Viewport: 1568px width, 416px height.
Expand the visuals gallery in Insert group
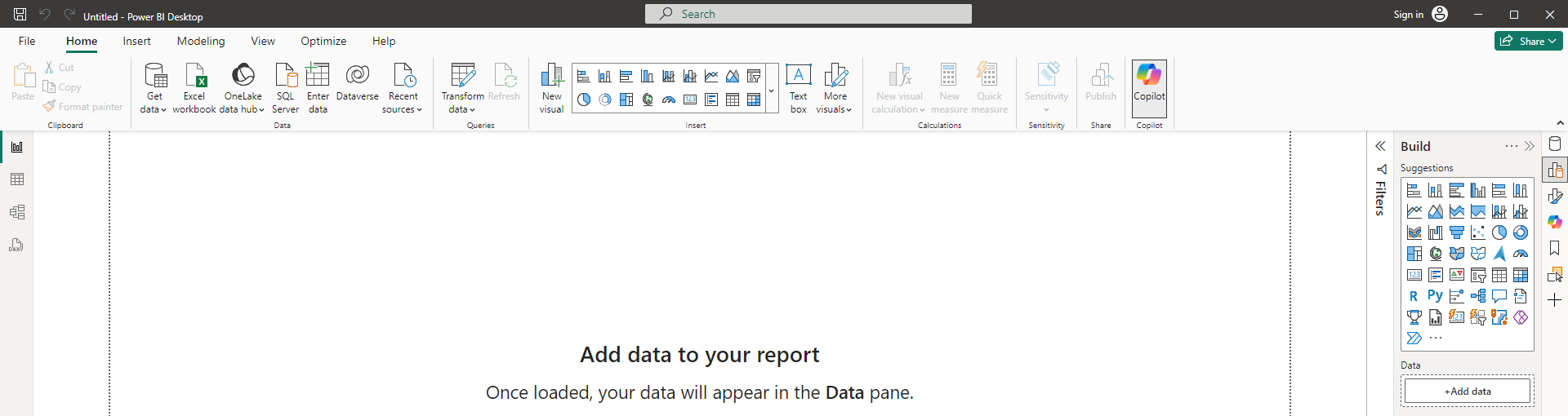pyautogui.click(x=771, y=91)
